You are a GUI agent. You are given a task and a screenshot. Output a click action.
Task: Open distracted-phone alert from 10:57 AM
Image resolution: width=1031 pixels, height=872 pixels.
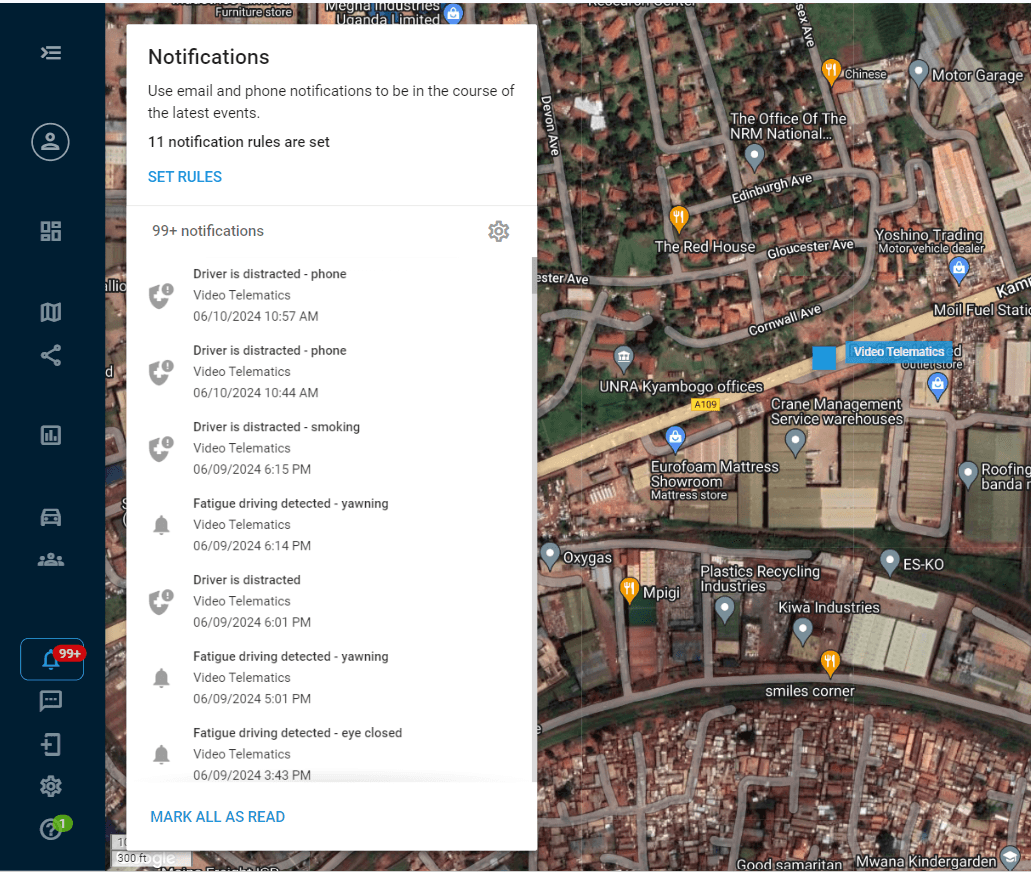point(329,295)
